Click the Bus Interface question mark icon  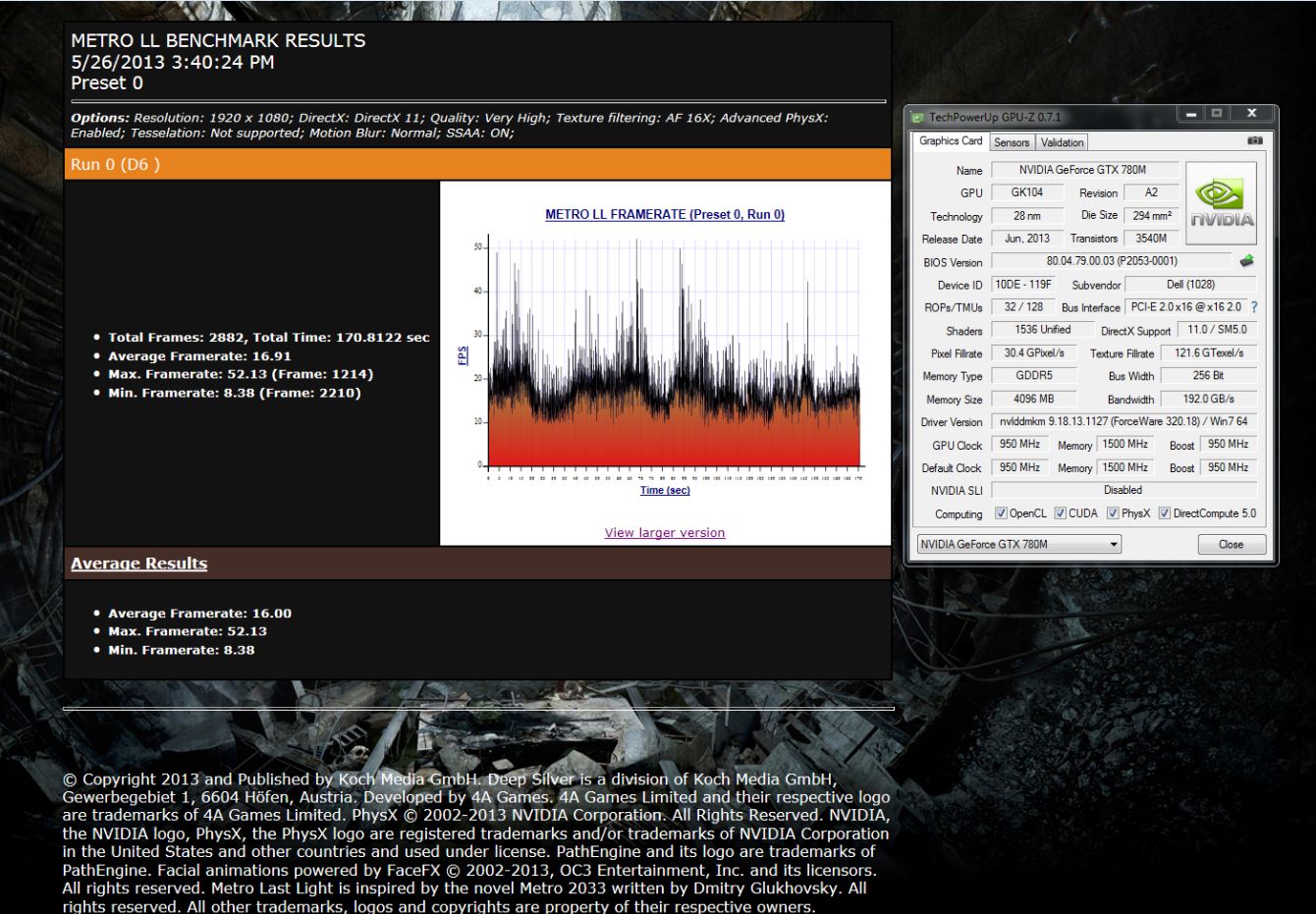click(x=1254, y=307)
